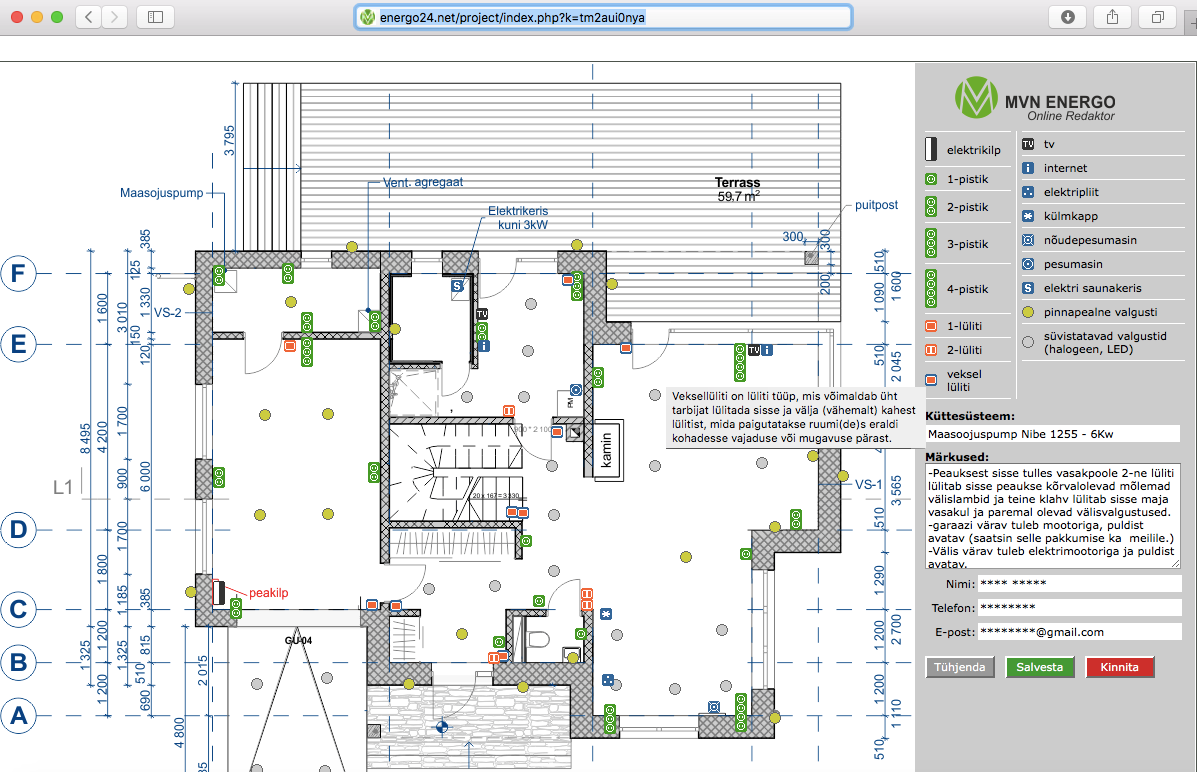Select the külmkapp icon

(x=1028, y=216)
